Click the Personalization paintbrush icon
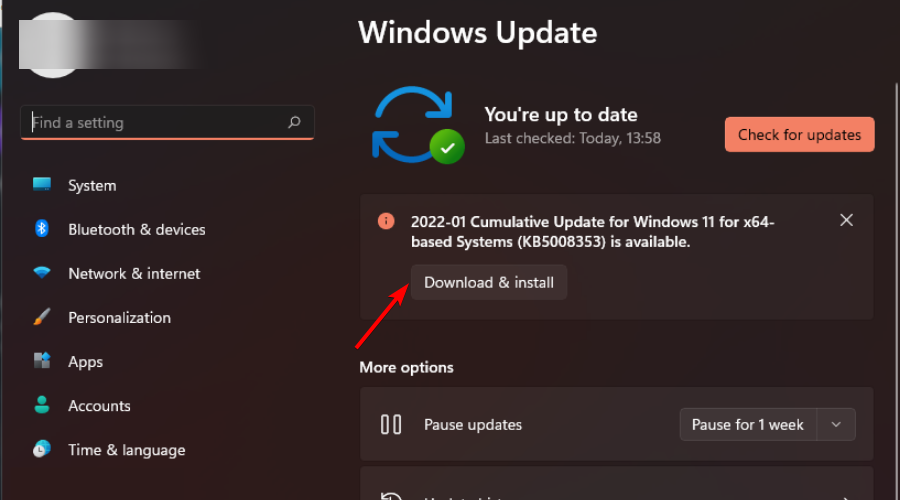This screenshot has height=500, width=900. coord(42,317)
